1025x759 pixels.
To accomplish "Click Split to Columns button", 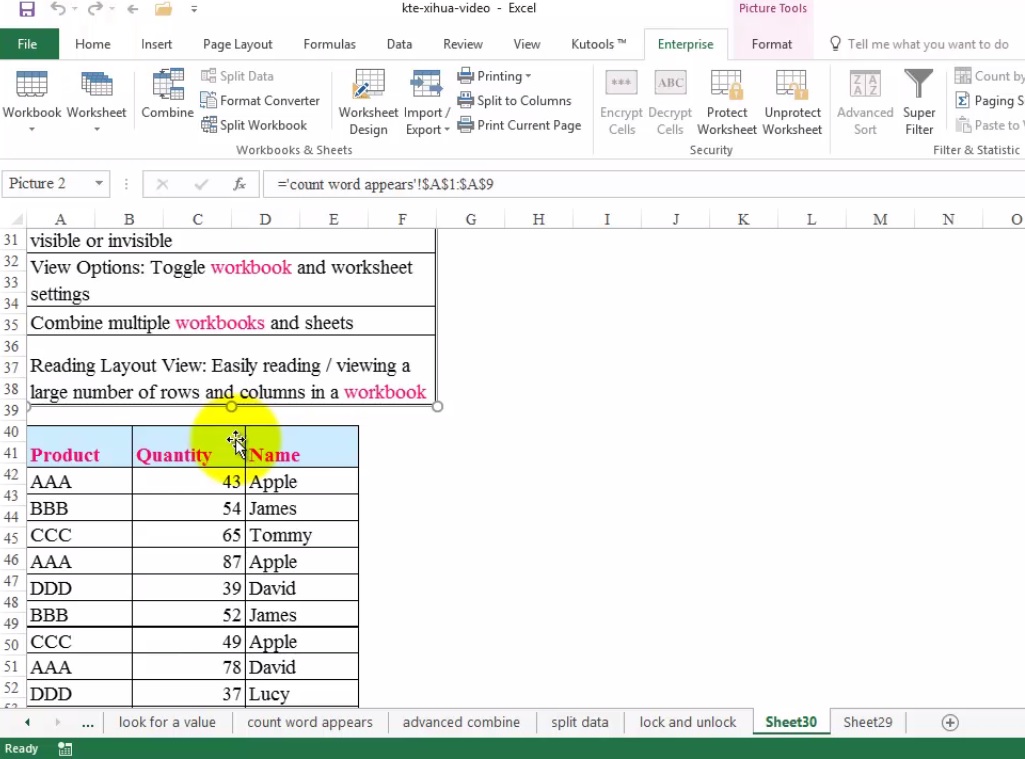I will tap(514, 101).
